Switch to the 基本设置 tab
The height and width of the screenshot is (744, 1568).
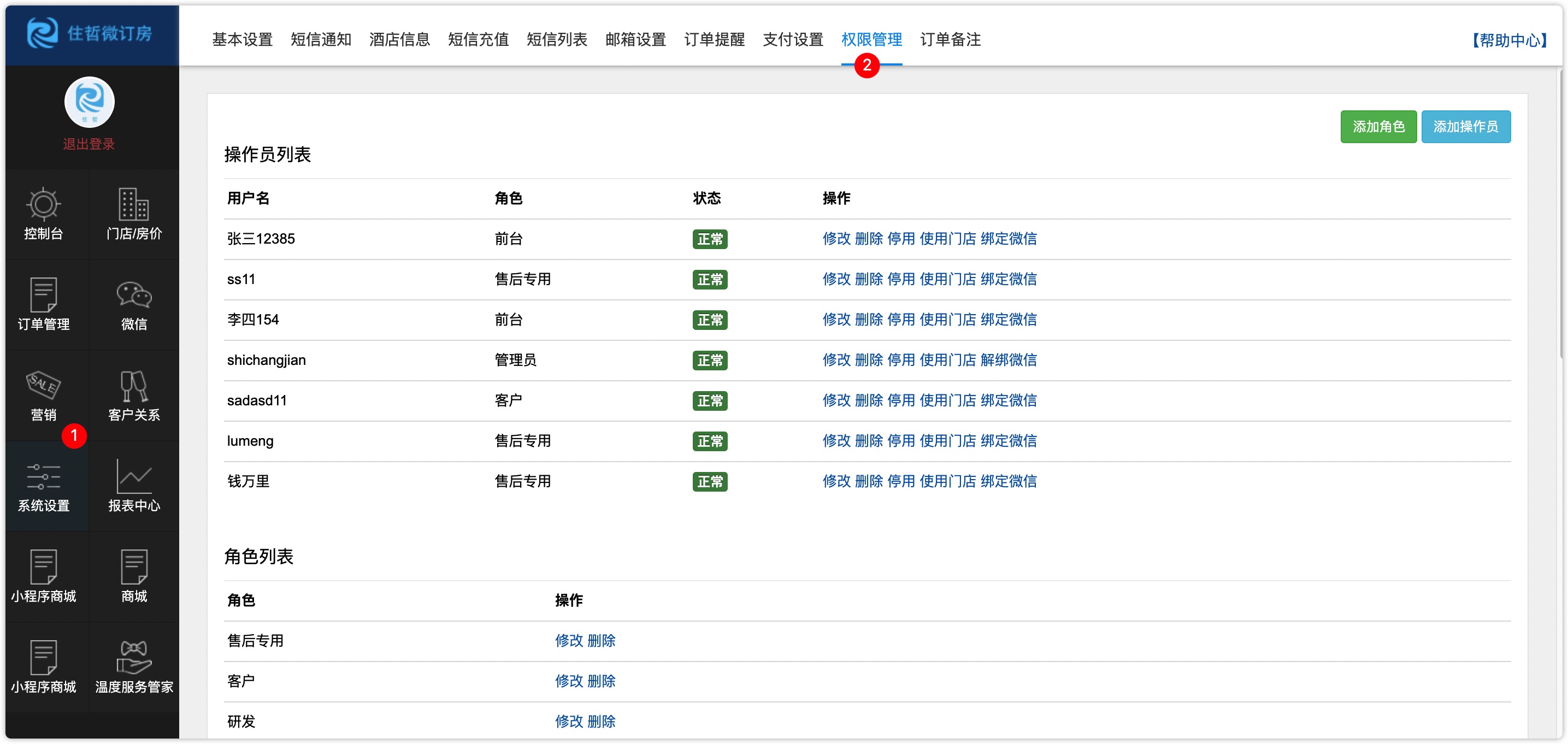(242, 39)
